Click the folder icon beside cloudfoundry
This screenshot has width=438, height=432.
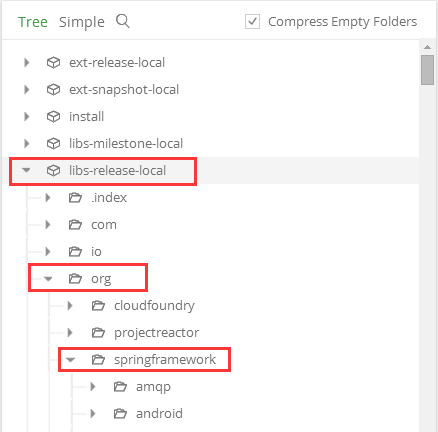(98, 305)
